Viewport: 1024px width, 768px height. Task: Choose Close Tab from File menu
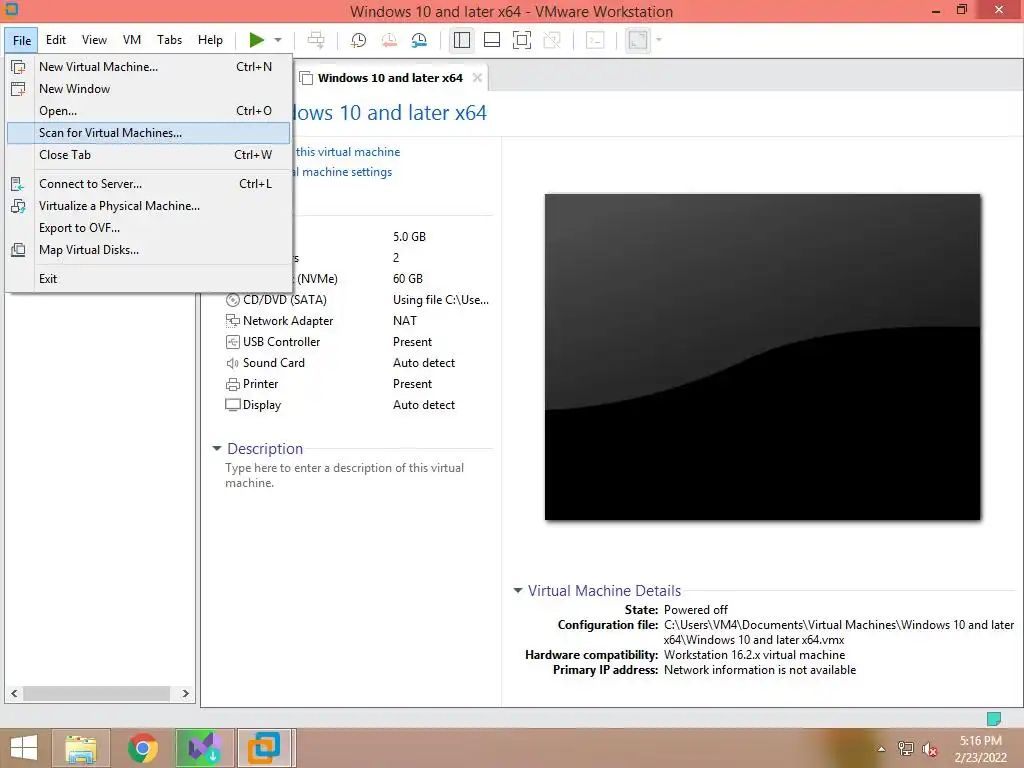[x=148, y=155]
